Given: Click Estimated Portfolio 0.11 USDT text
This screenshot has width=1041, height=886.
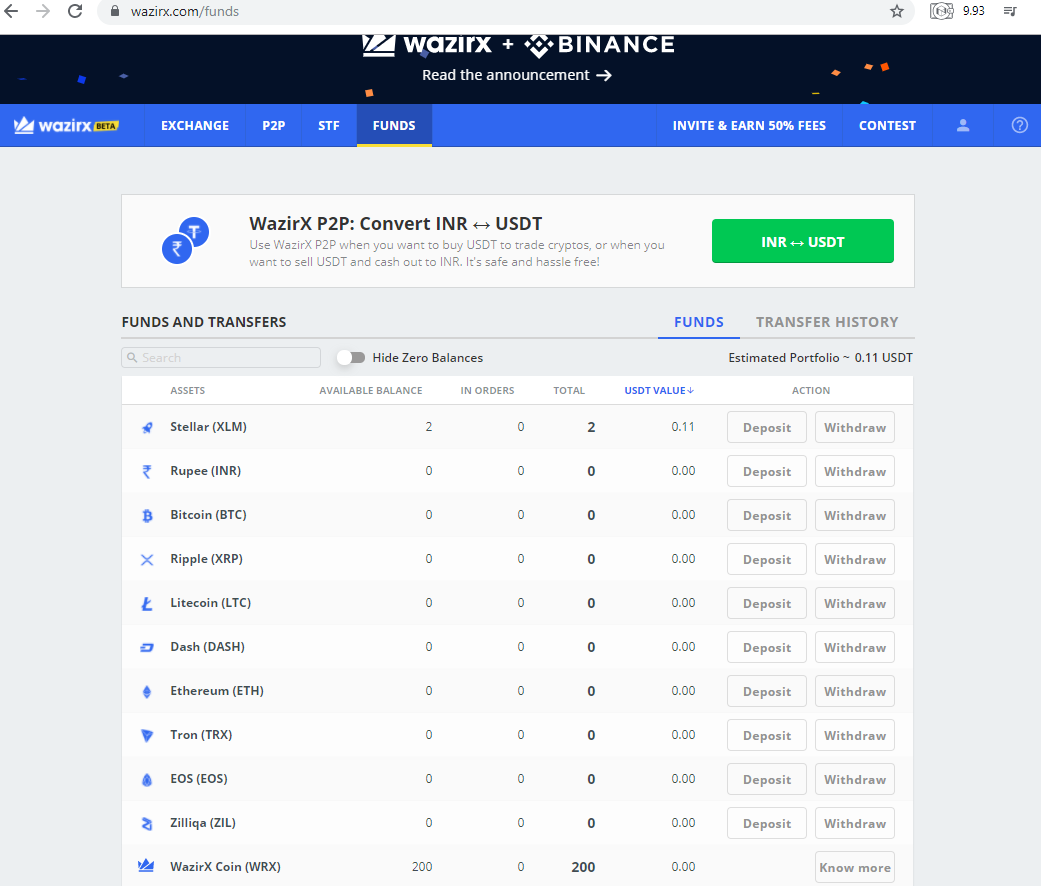Looking at the screenshot, I should click(820, 358).
